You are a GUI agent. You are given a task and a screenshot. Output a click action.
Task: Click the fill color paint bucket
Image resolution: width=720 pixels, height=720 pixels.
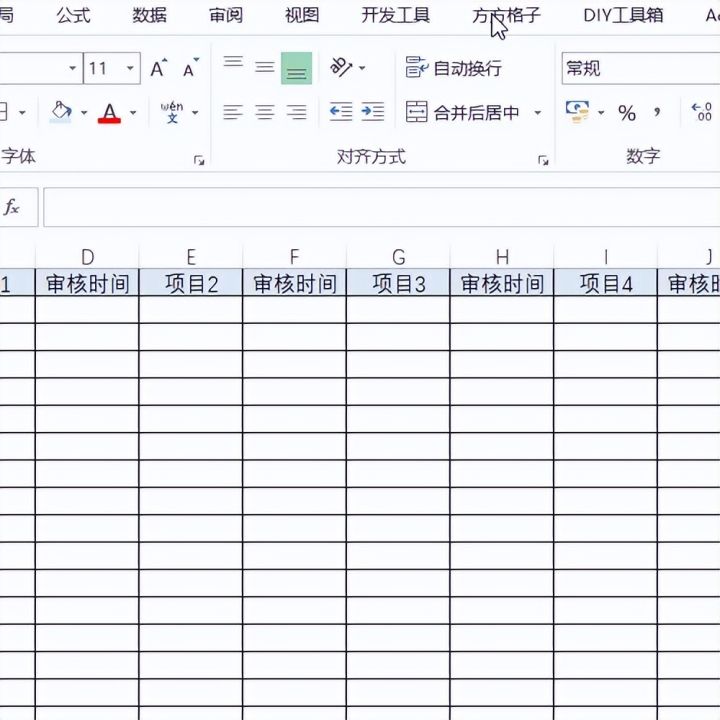point(62,112)
